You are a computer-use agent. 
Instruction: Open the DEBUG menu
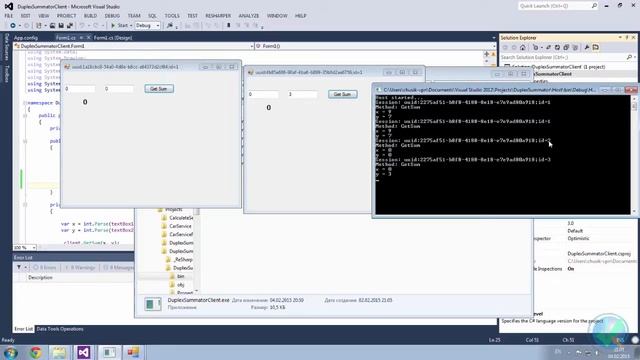112,16
